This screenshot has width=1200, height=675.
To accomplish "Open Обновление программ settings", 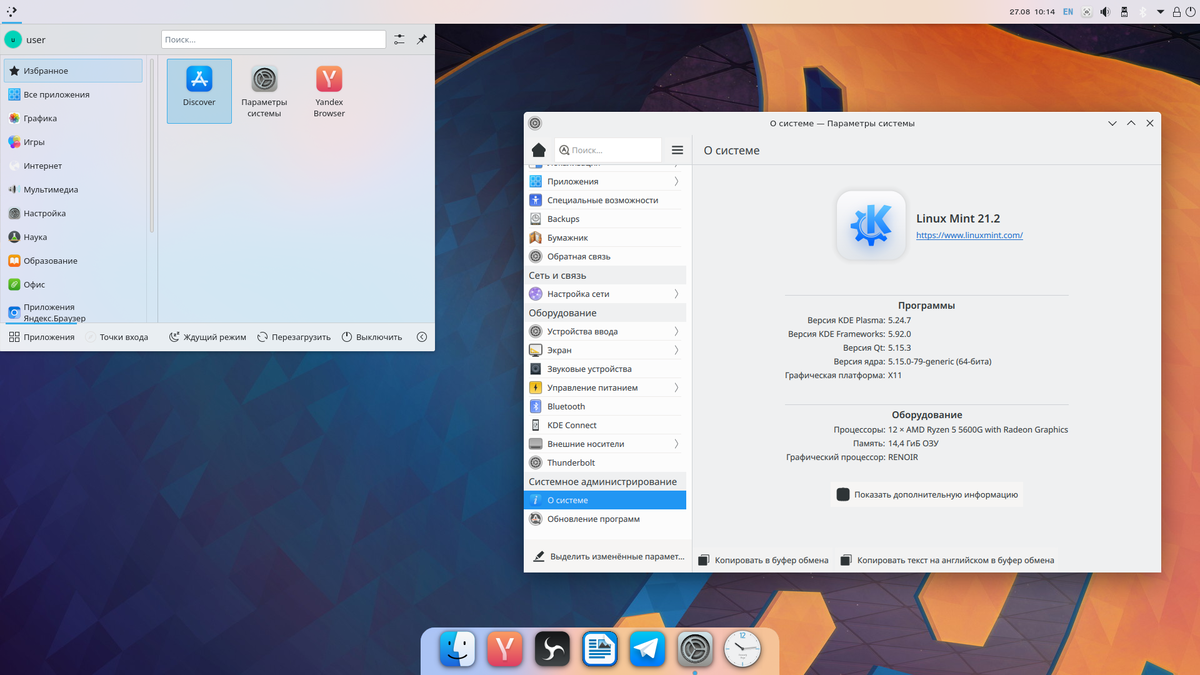I will [605, 519].
